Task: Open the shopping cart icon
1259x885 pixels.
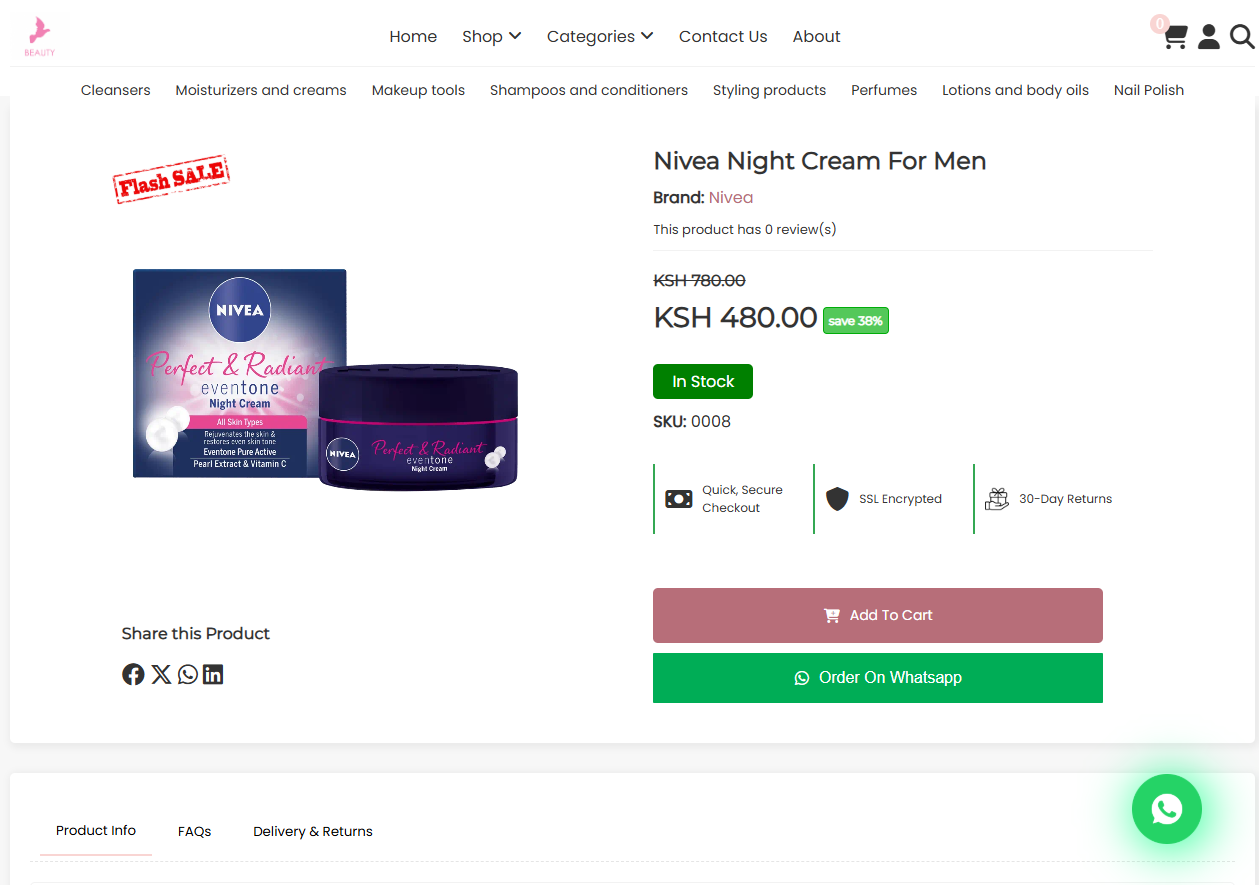Action: coord(1175,37)
